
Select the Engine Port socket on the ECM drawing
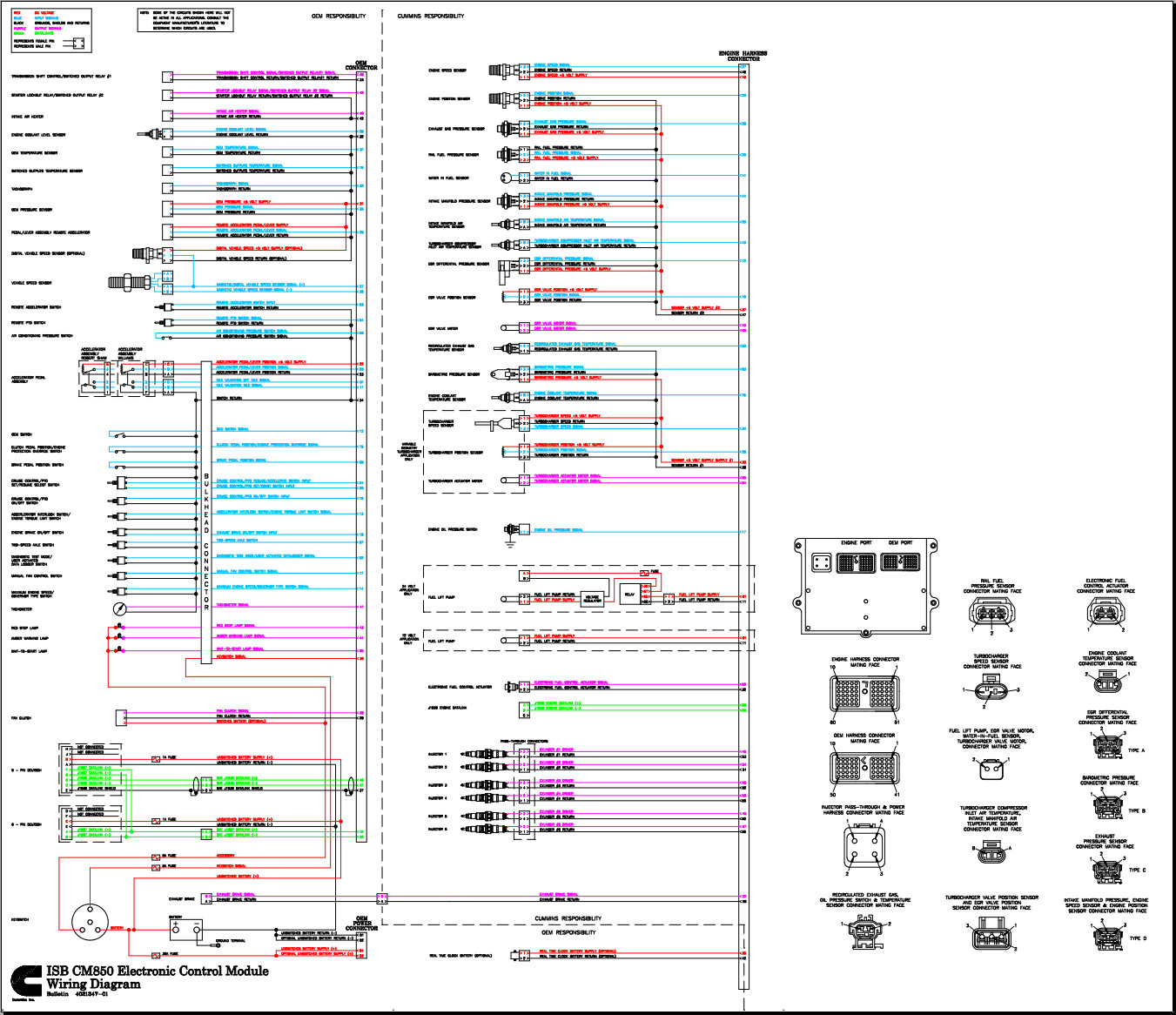coord(856,562)
